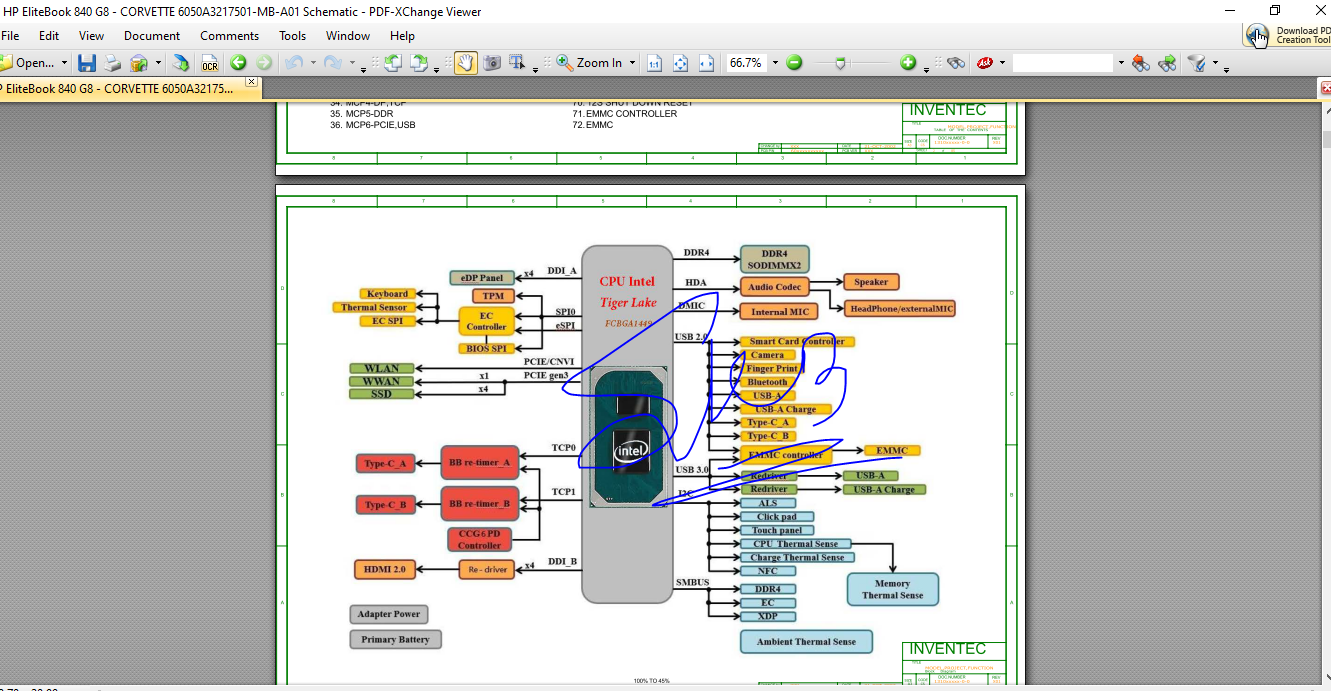Click the 'HDMI 2.0' block in diagram
This screenshot has height=691, width=1331.
tap(385, 569)
